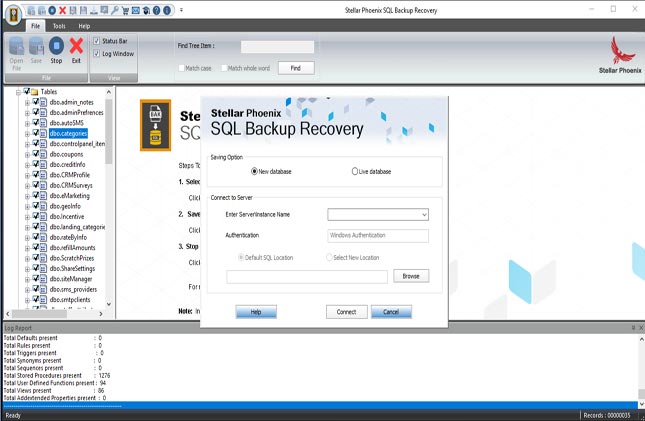
Task: Open the Help ribbon tab
Action: pyautogui.click(x=84, y=26)
